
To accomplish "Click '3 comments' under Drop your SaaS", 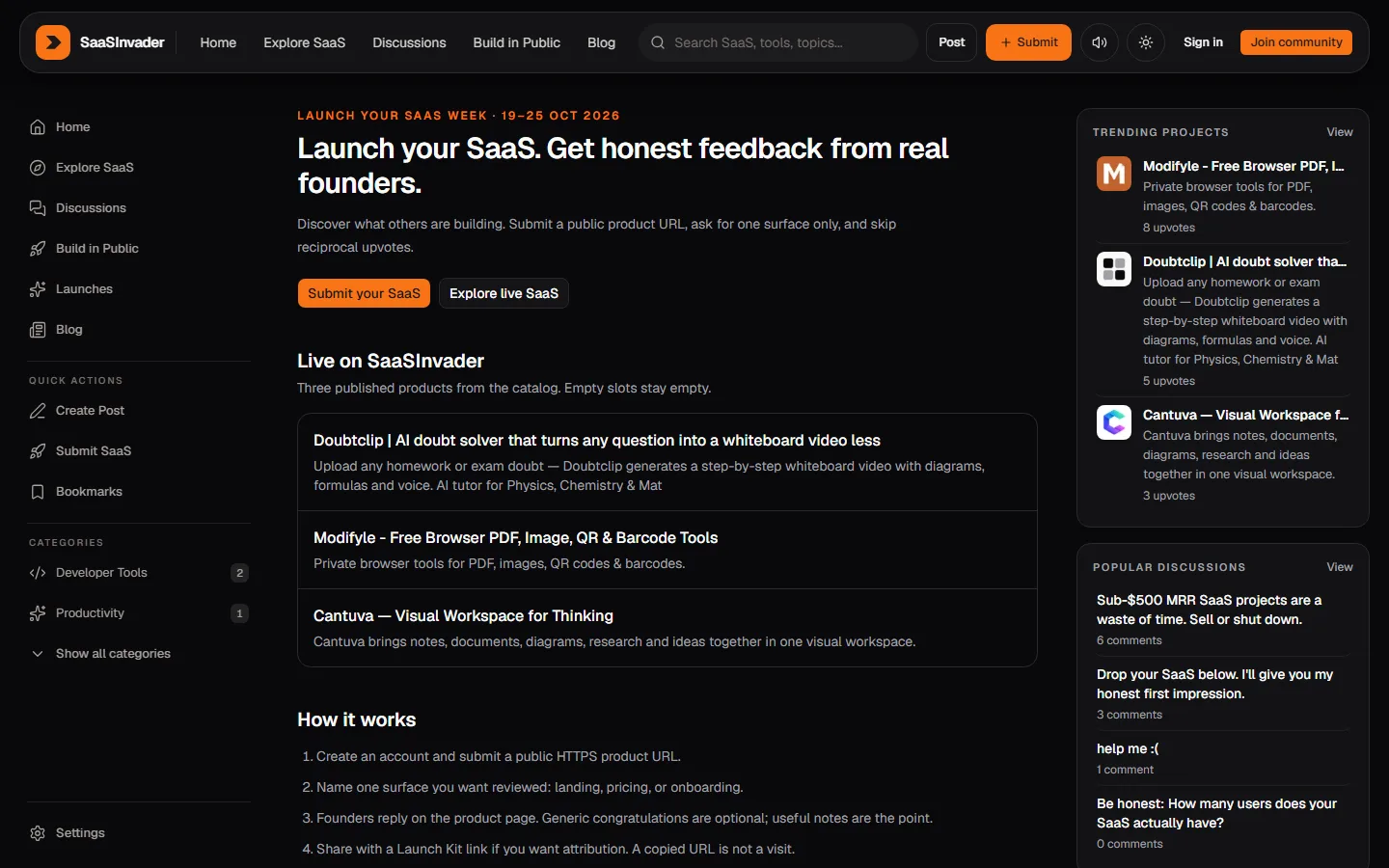I will pyautogui.click(x=1130, y=715).
